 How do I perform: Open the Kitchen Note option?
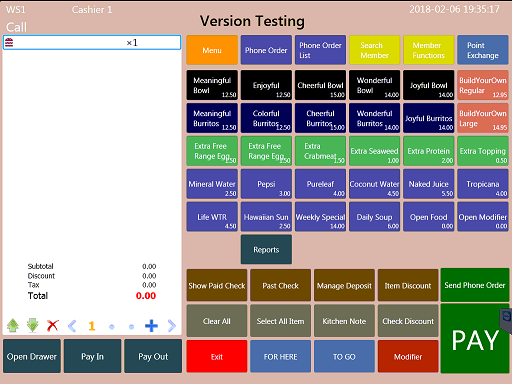coord(344,321)
